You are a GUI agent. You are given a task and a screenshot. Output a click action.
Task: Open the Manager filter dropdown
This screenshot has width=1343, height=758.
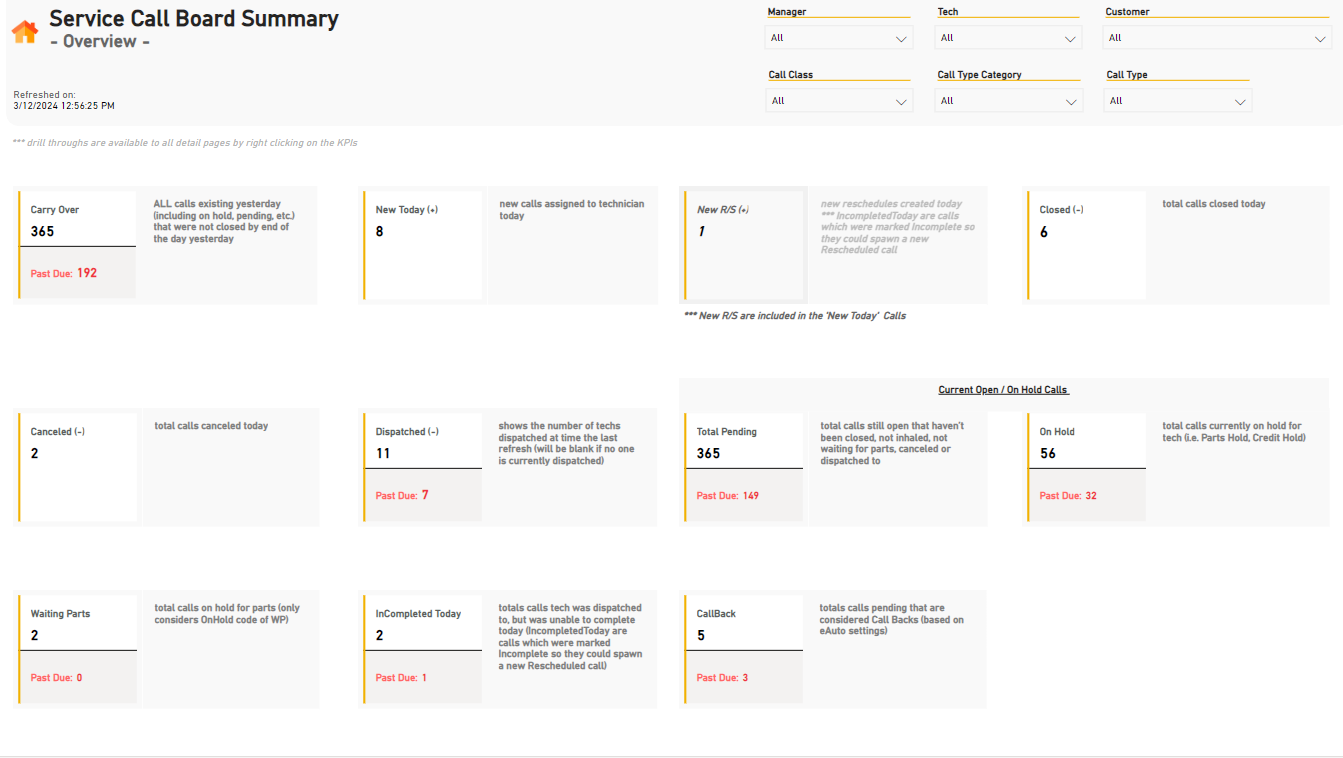pyautogui.click(x=839, y=38)
